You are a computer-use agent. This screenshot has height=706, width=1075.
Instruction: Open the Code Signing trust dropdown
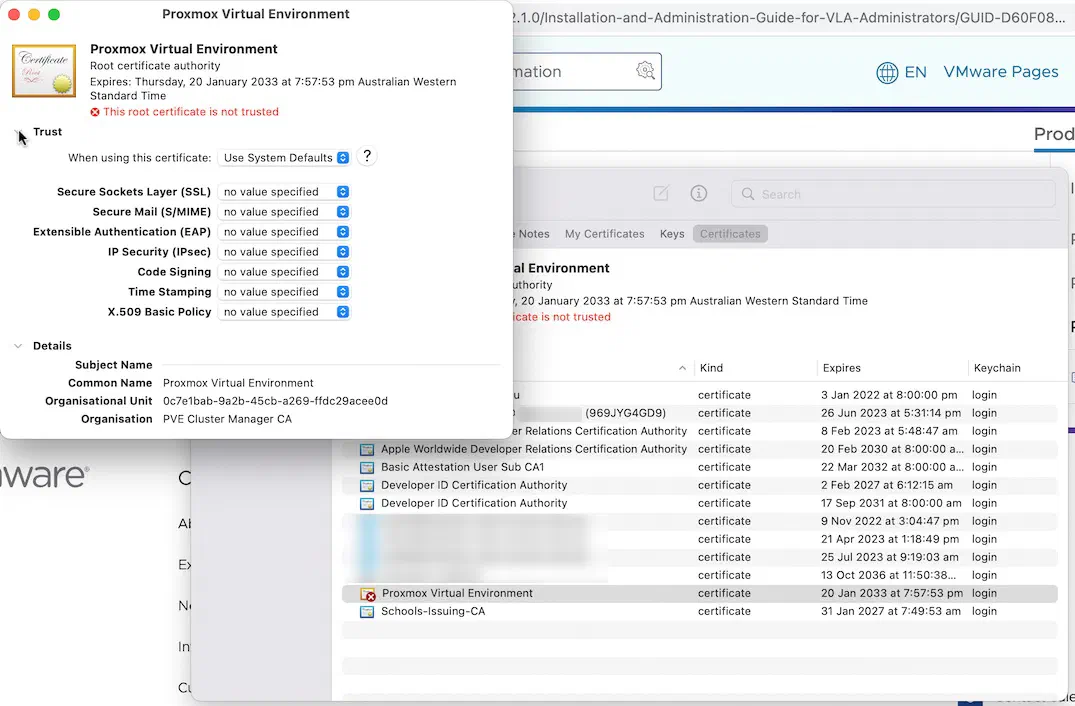[284, 272]
